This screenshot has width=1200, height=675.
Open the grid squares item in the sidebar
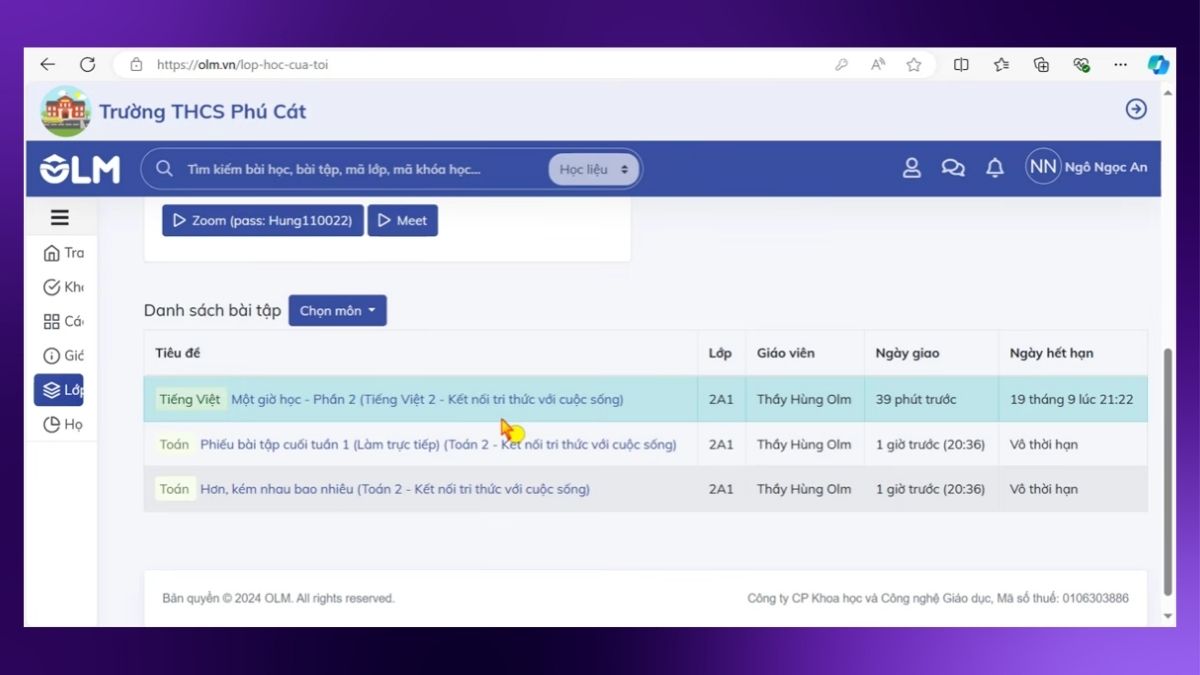click(x=64, y=321)
